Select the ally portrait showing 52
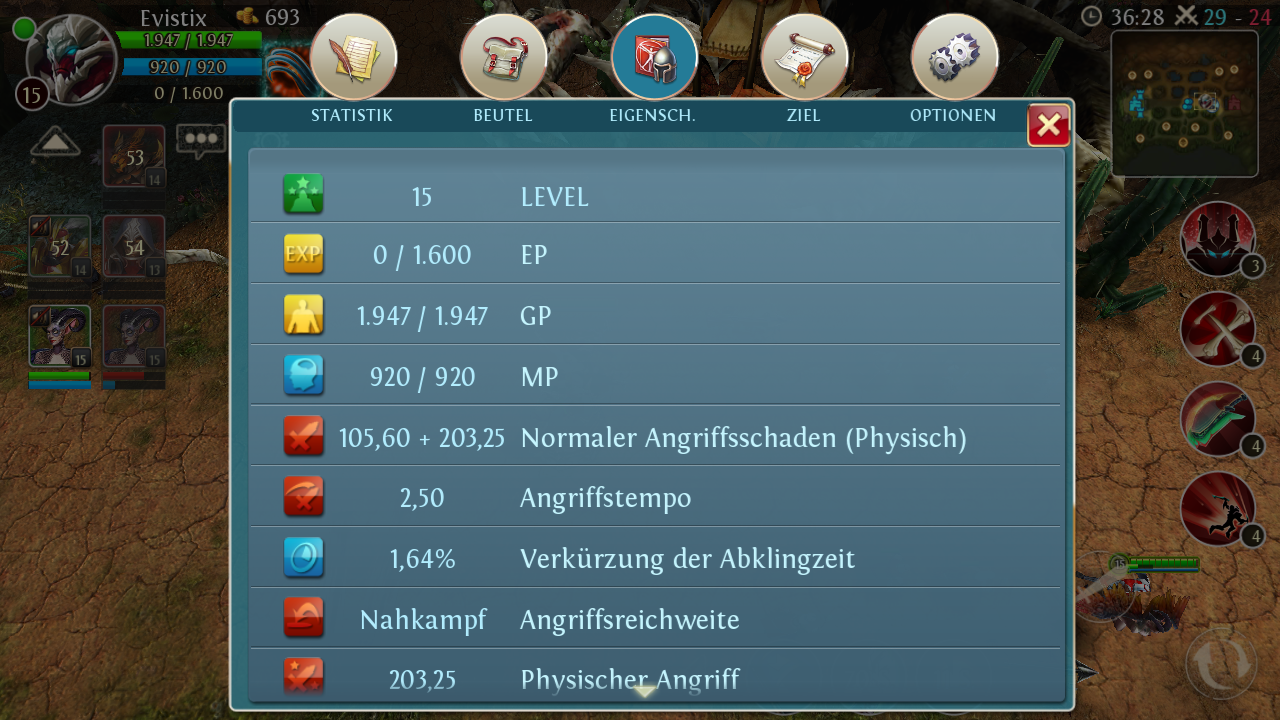 pyautogui.click(x=60, y=247)
